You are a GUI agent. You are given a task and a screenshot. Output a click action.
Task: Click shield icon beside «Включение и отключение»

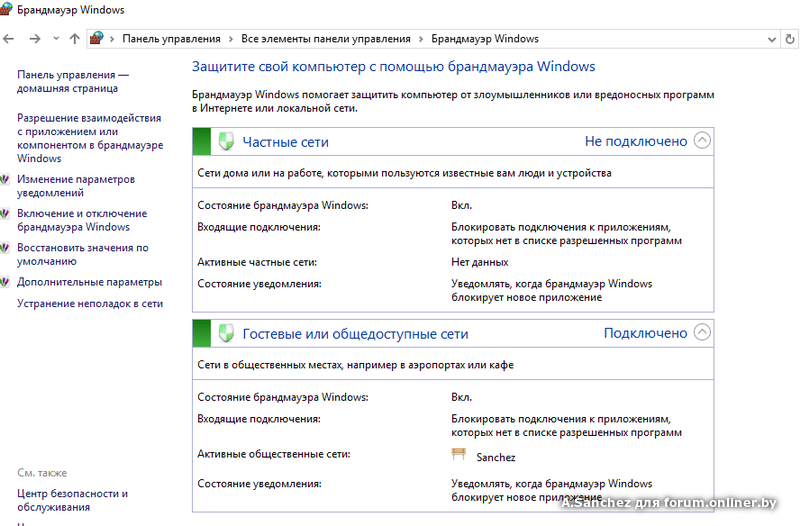pos(5,214)
